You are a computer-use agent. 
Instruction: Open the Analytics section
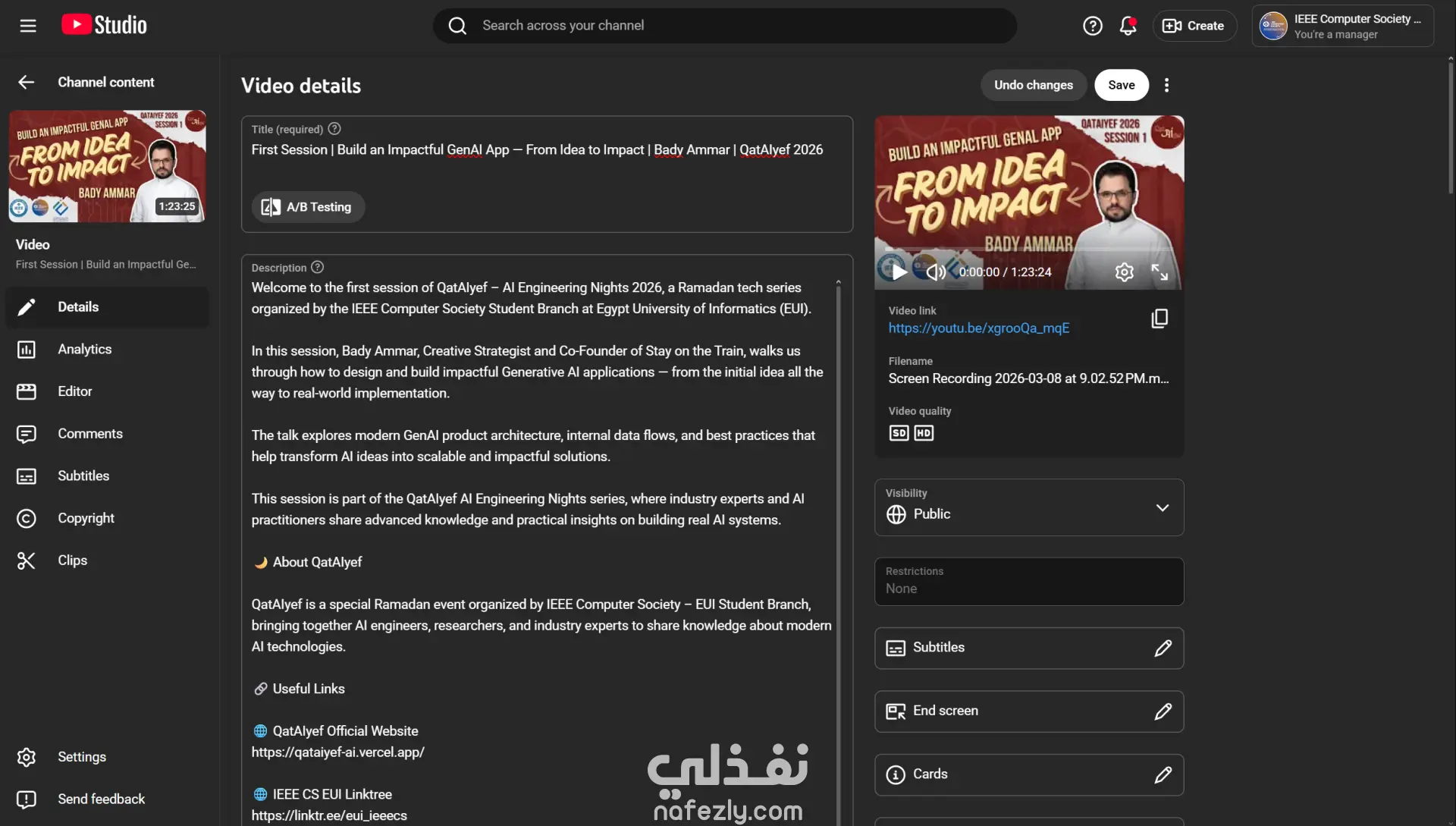tap(107, 350)
